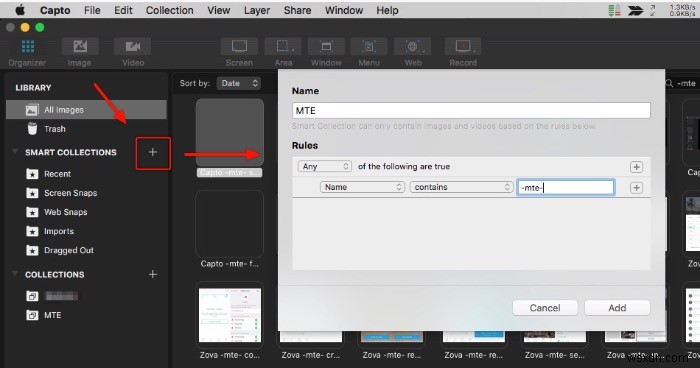Add rule group with top plus button
700x368 pixels.
tap(636, 167)
